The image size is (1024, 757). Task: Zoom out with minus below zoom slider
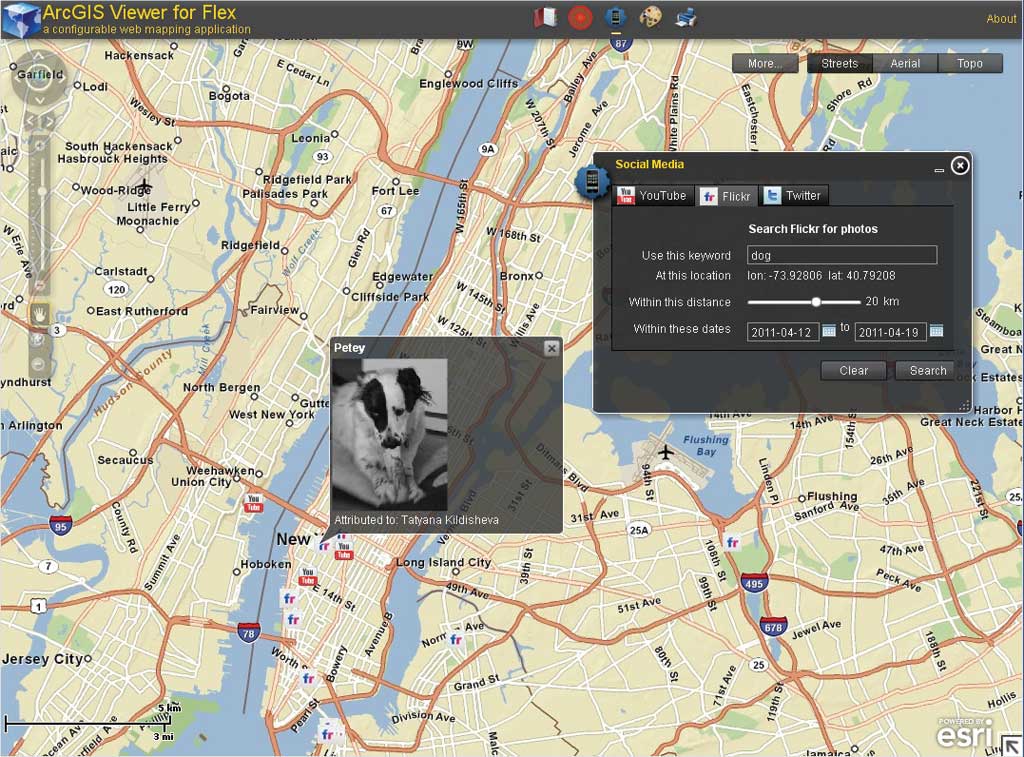pyautogui.click(x=39, y=284)
